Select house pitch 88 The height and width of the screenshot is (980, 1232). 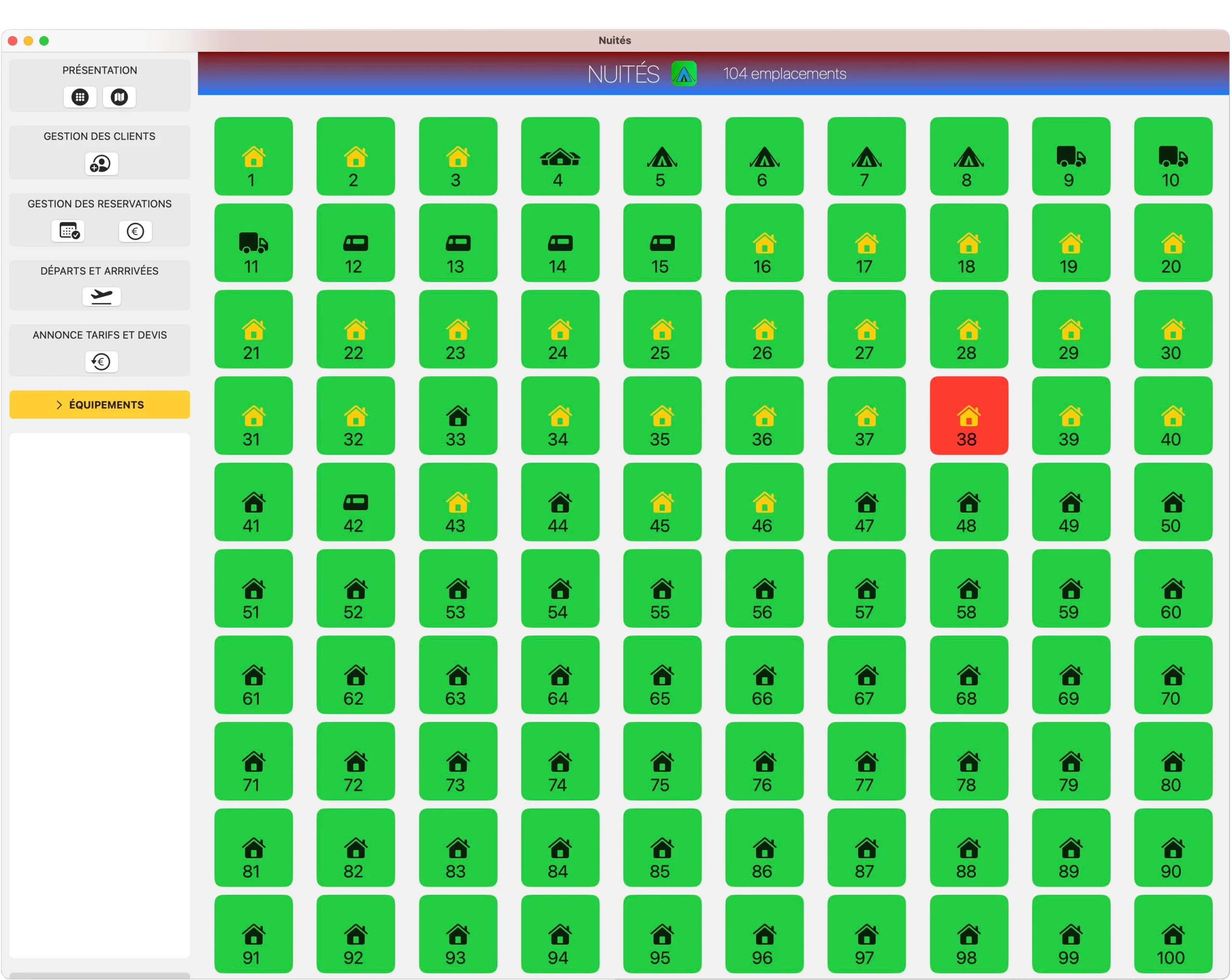(x=969, y=848)
